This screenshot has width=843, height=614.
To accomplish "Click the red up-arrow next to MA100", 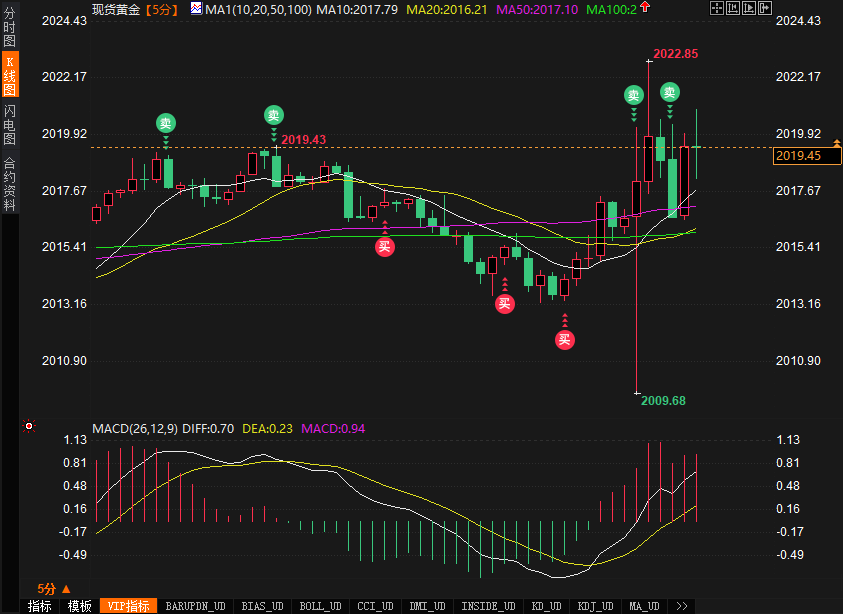I will tap(643, 8).
